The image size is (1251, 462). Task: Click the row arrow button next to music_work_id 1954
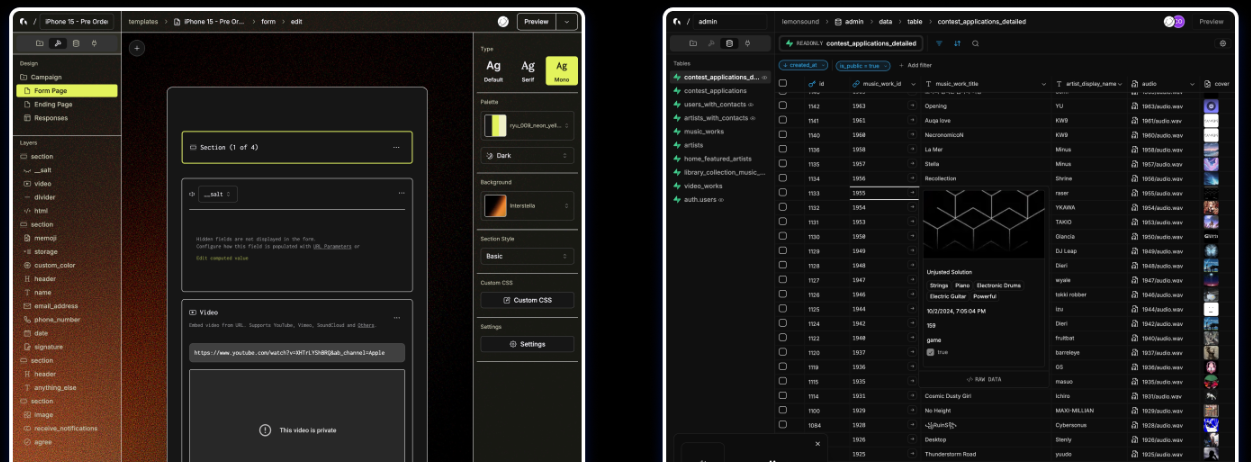pos(912,208)
